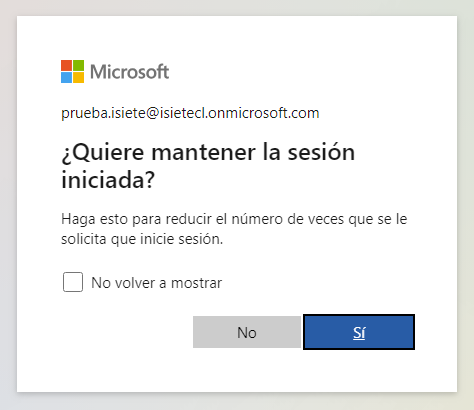Click the 'solicita que inicie sesión' text line
474x410 pixels.
click(x=142, y=239)
